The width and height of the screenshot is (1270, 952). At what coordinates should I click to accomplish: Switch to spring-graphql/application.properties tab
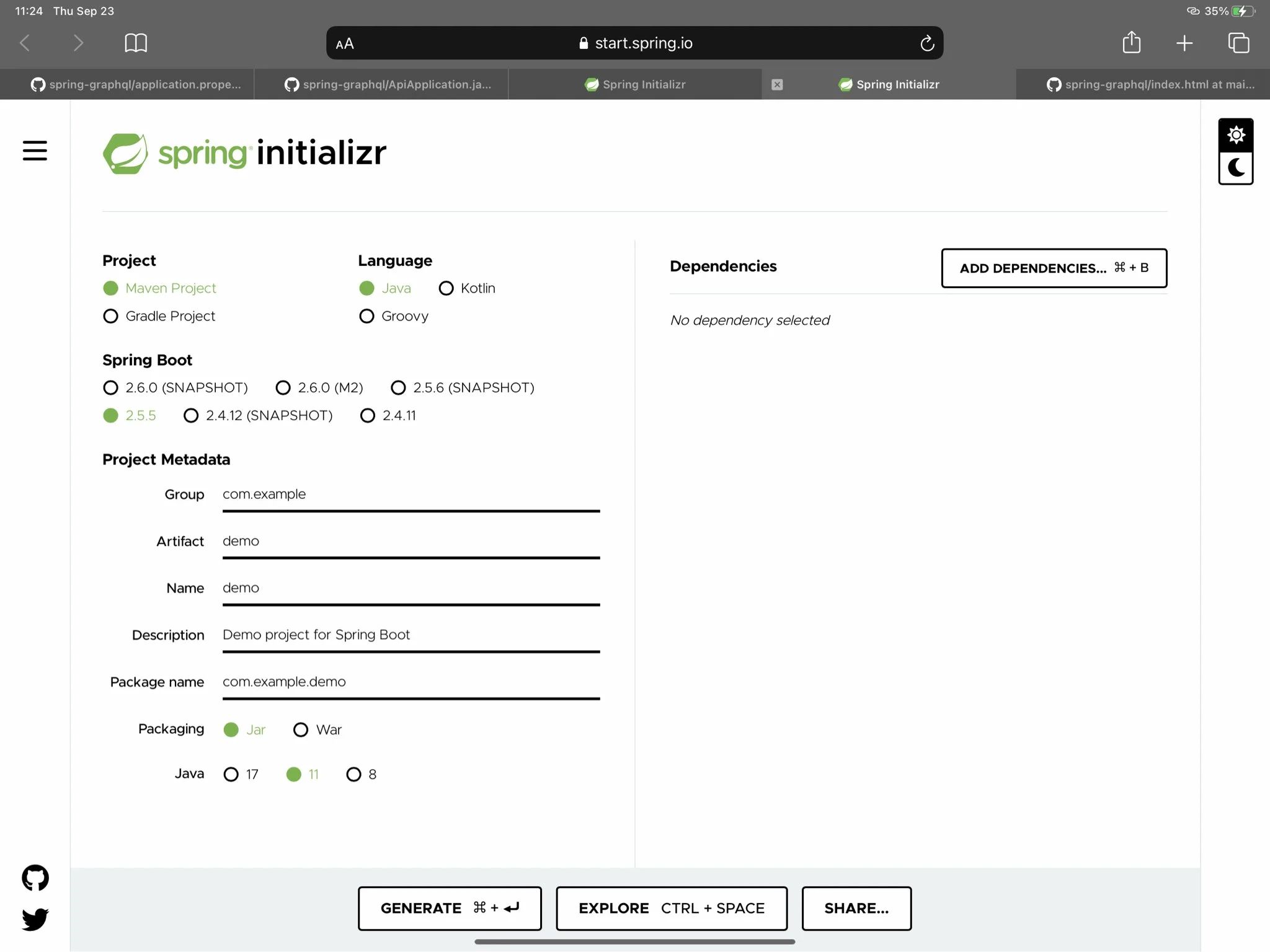click(127, 84)
